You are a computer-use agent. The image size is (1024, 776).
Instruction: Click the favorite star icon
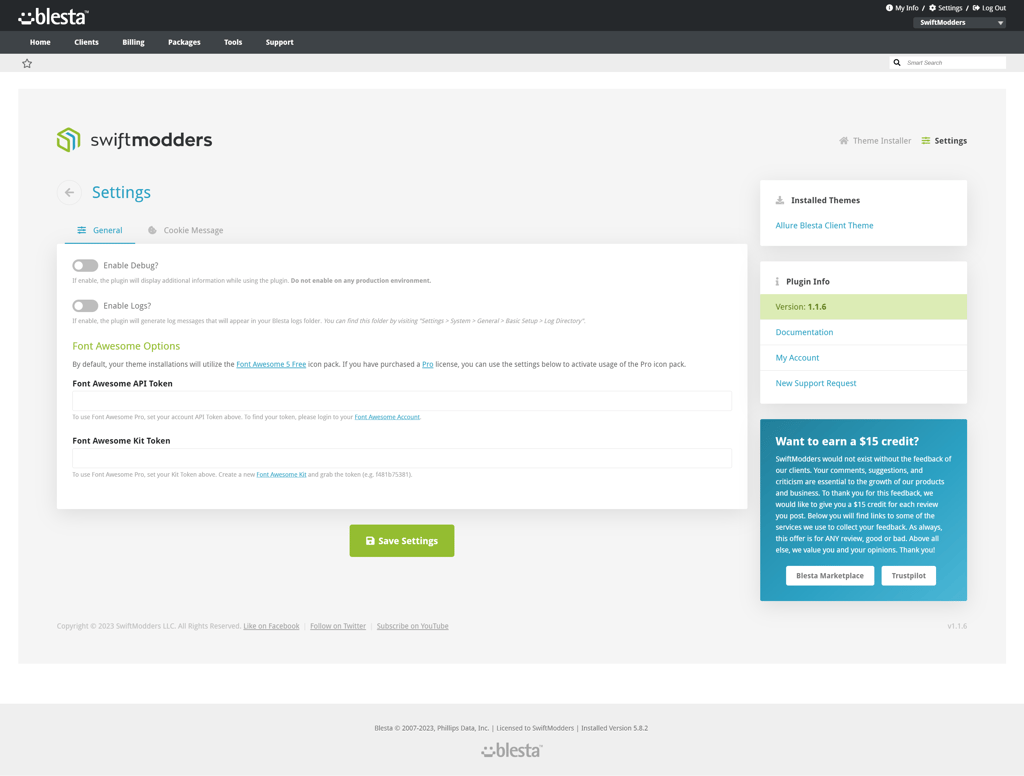pos(27,63)
